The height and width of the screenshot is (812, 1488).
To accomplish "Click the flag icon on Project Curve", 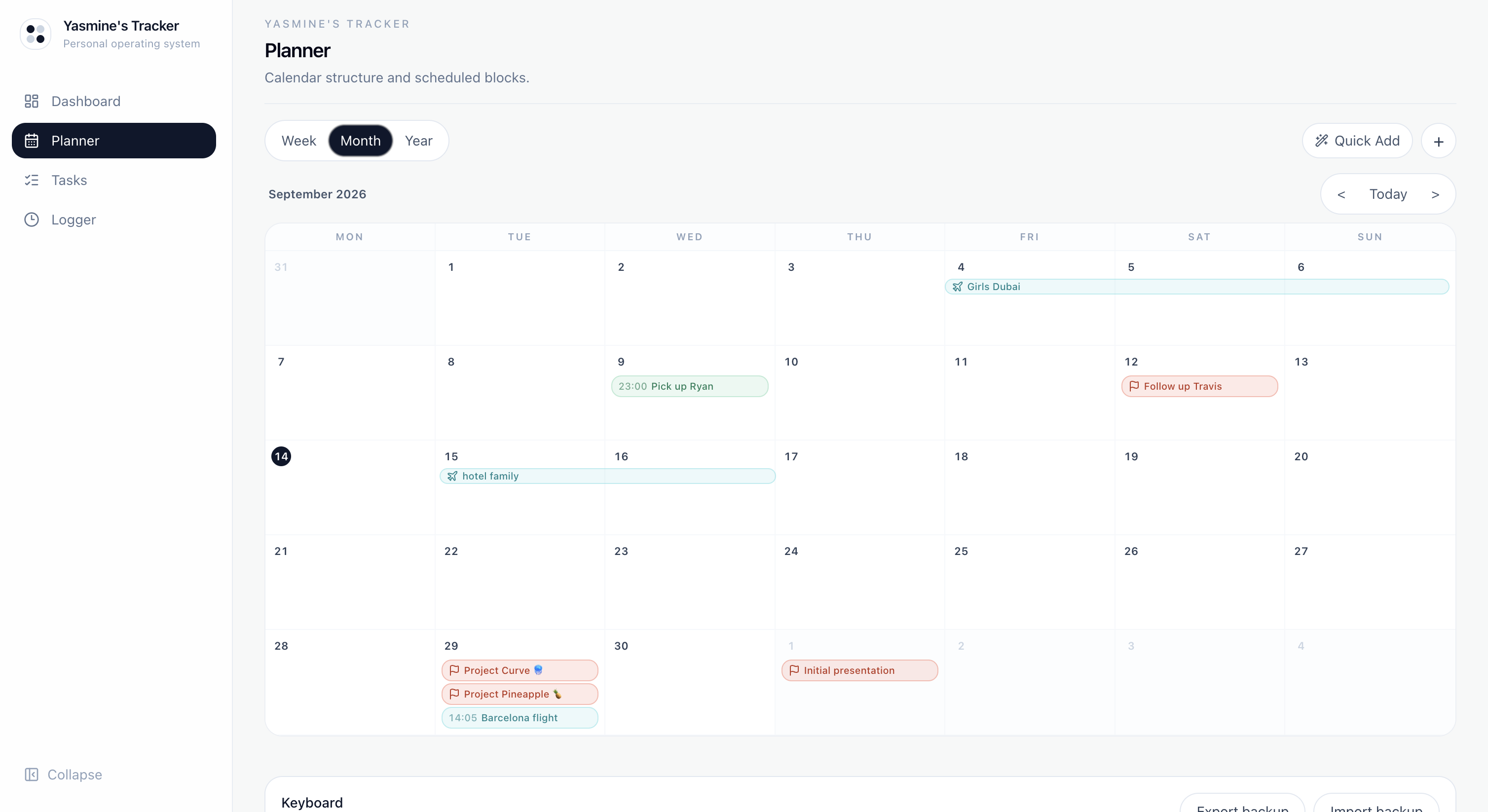I will (454, 670).
